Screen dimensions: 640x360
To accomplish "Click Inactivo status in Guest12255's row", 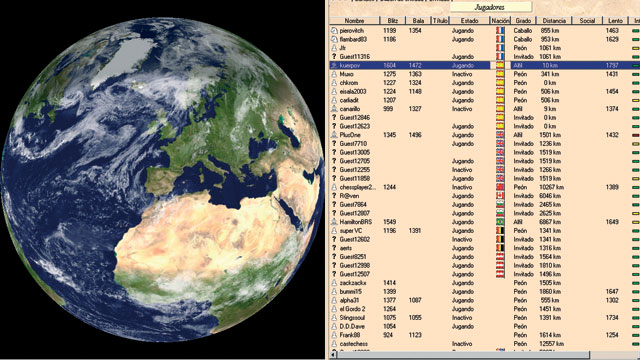I will [462, 170].
